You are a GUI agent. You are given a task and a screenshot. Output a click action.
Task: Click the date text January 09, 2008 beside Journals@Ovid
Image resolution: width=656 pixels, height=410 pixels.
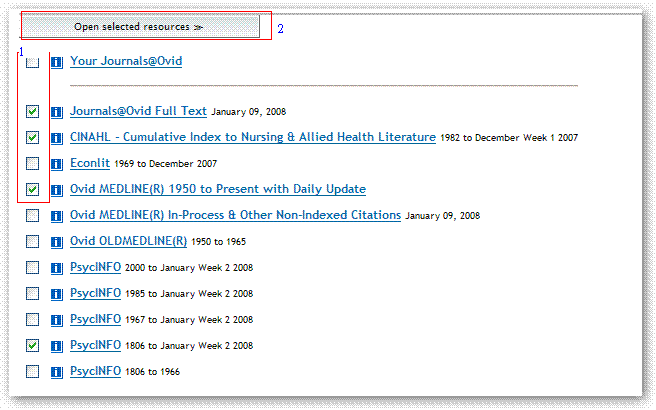(x=249, y=112)
